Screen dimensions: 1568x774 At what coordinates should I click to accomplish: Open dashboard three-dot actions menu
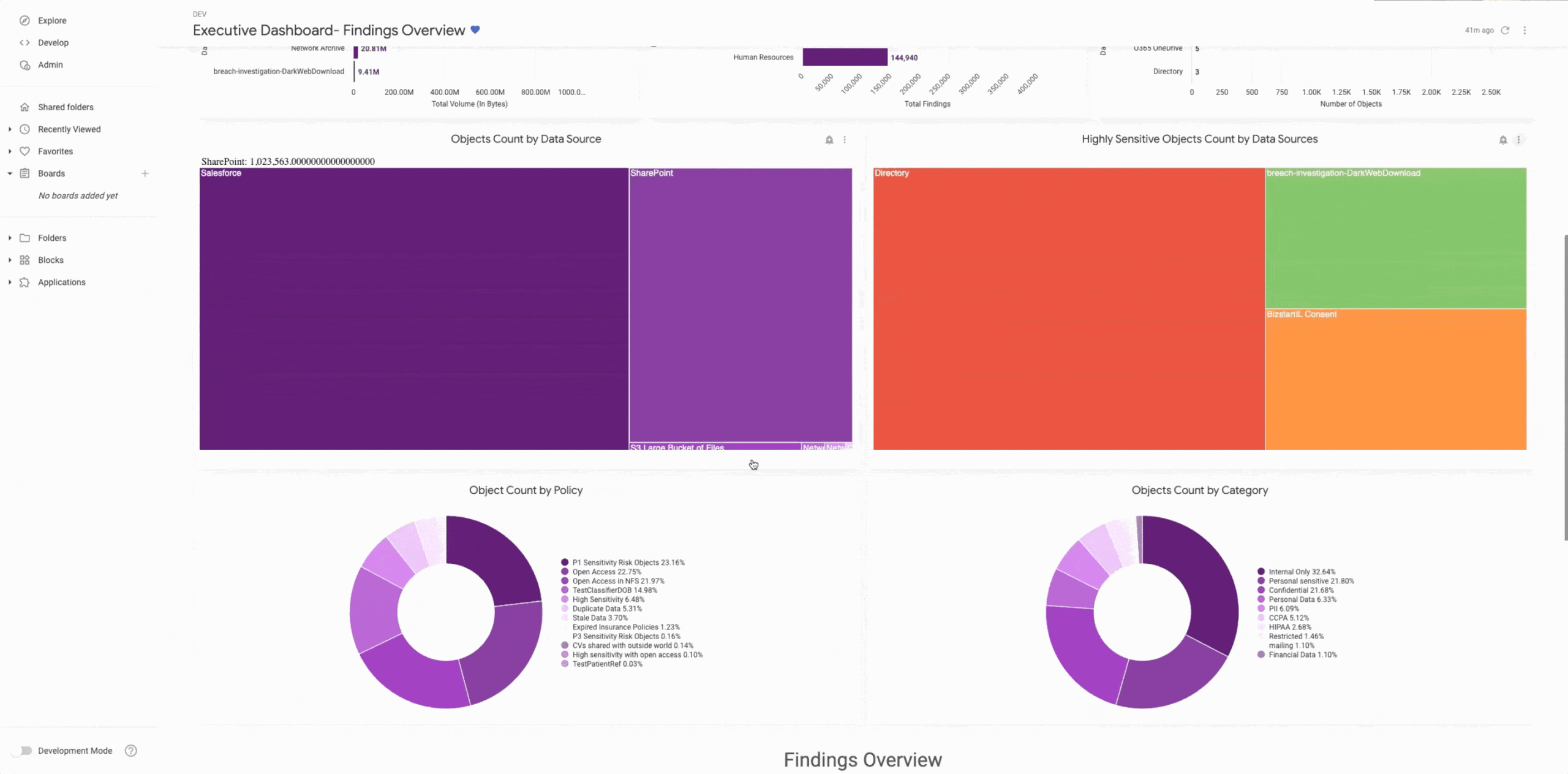(1525, 30)
